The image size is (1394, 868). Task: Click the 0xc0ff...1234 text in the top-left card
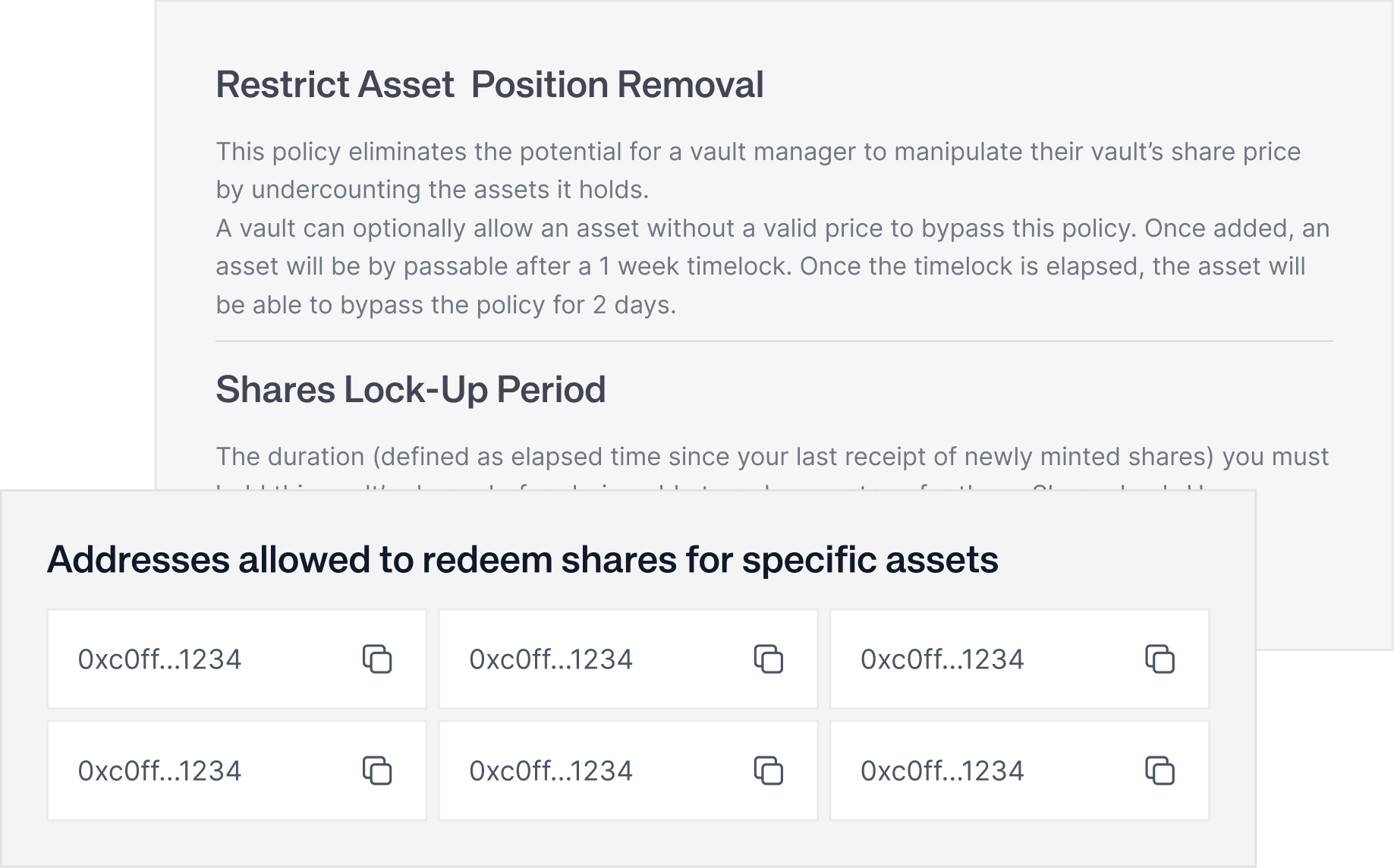point(159,659)
